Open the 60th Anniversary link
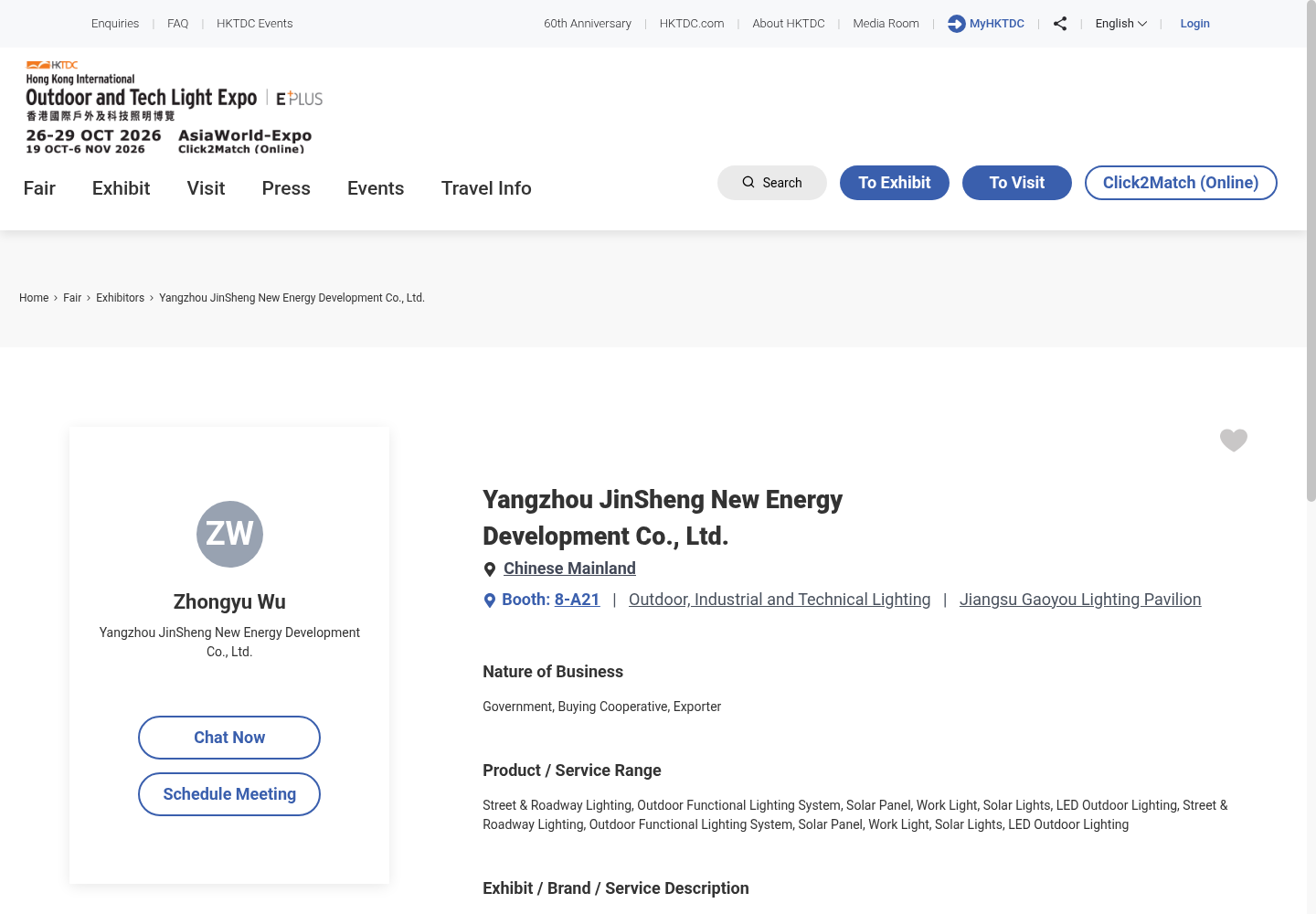This screenshot has width=1316, height=914. [588, 24]
